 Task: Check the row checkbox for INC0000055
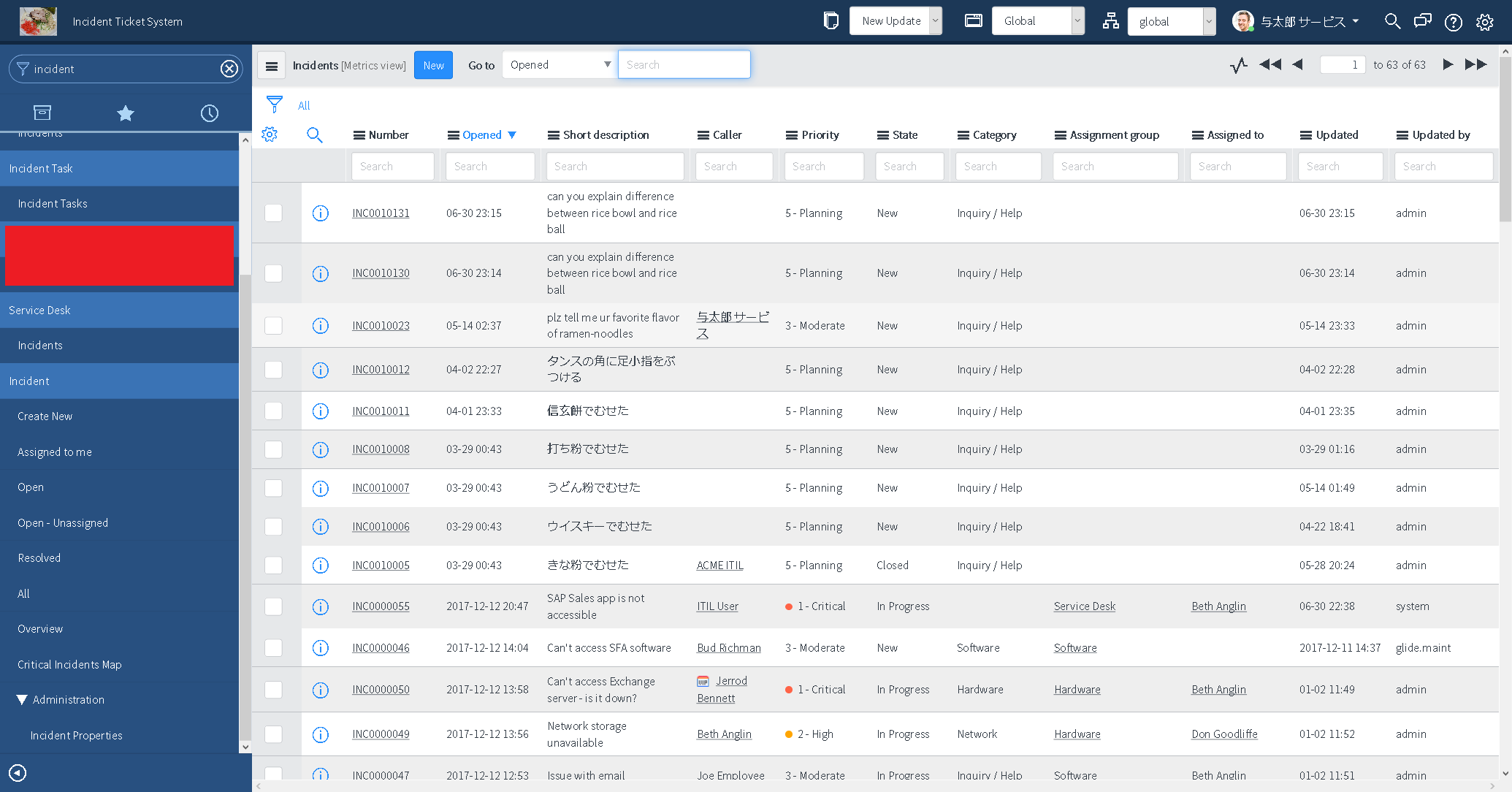(273, 606)
